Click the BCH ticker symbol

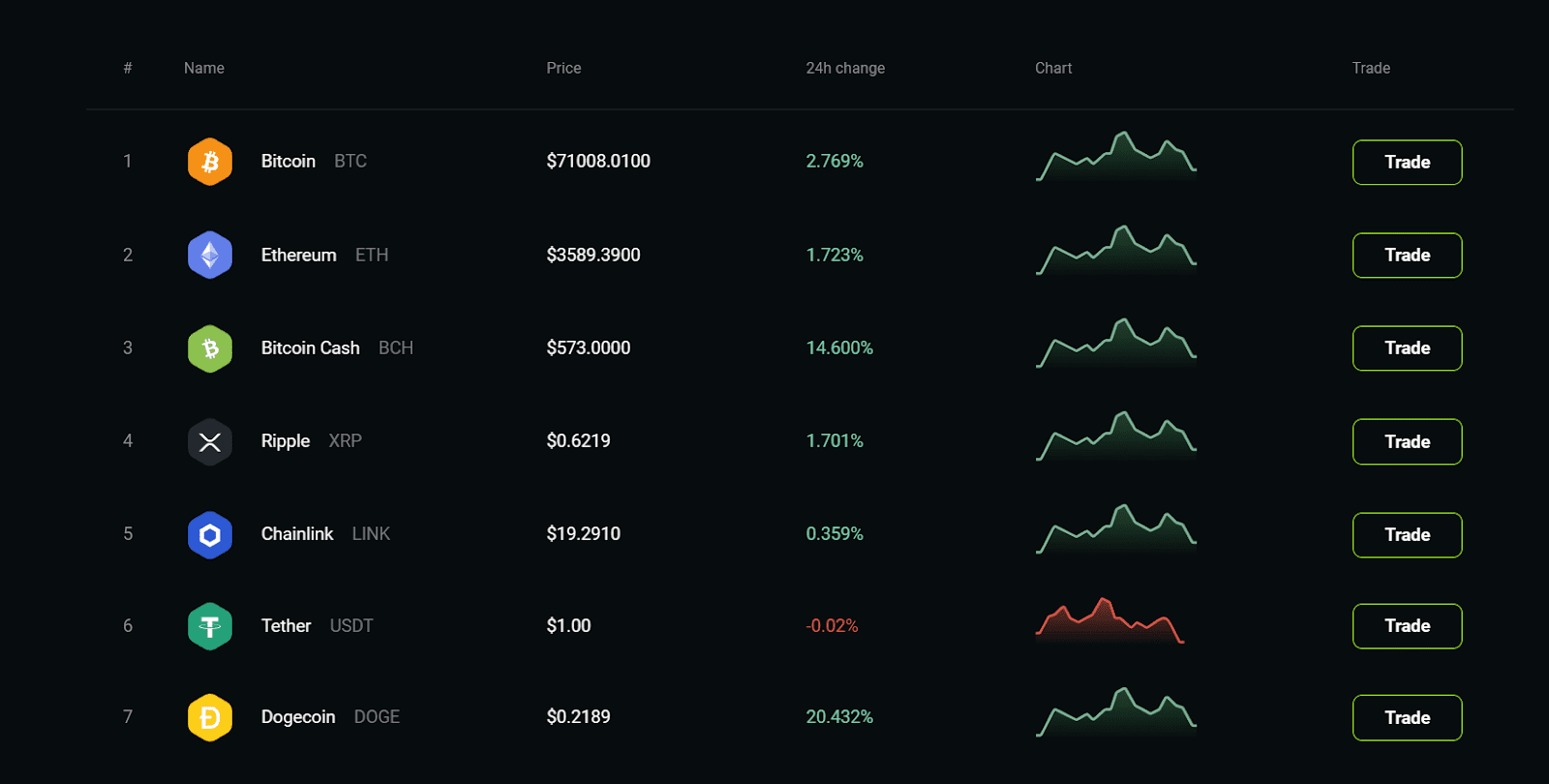tap(396, 347)
